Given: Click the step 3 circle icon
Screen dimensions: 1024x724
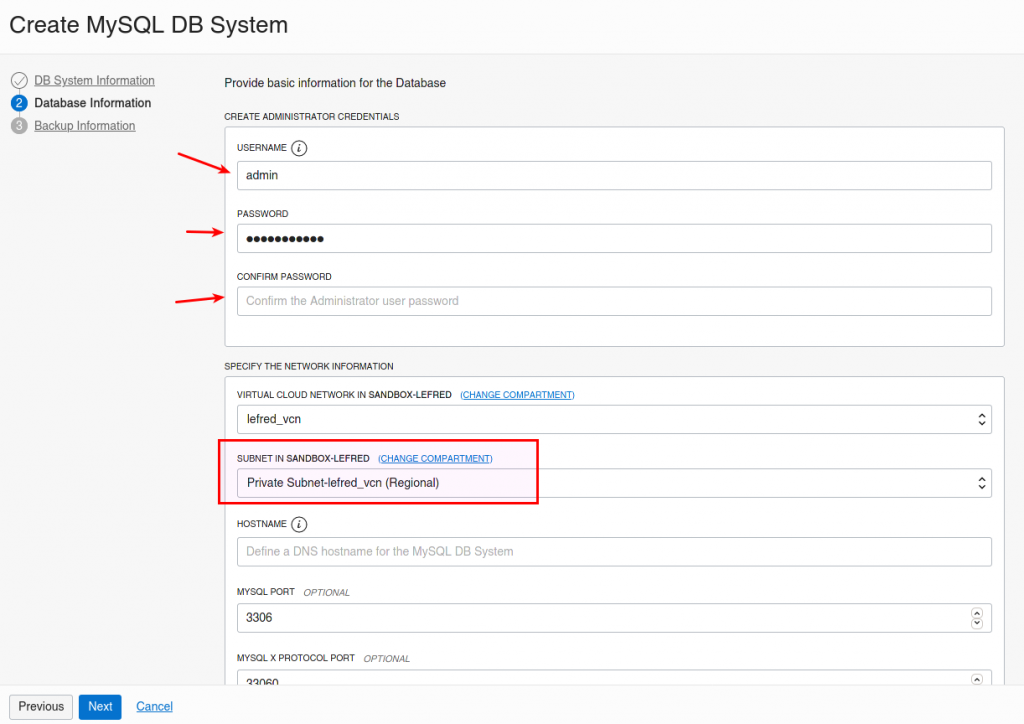Looking at the screenshot, I should click(x=19, y=125).
